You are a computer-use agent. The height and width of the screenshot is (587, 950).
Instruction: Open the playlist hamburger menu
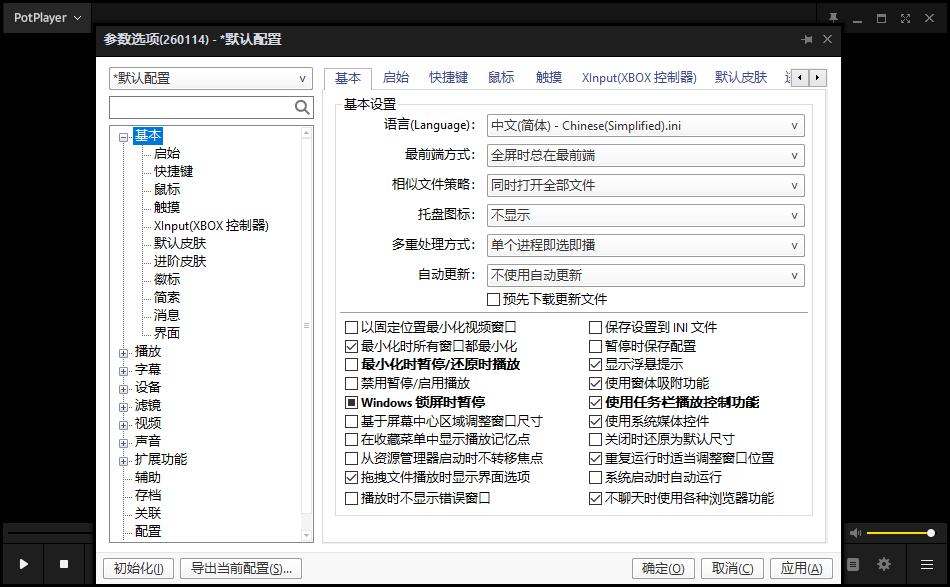(927, 564)
